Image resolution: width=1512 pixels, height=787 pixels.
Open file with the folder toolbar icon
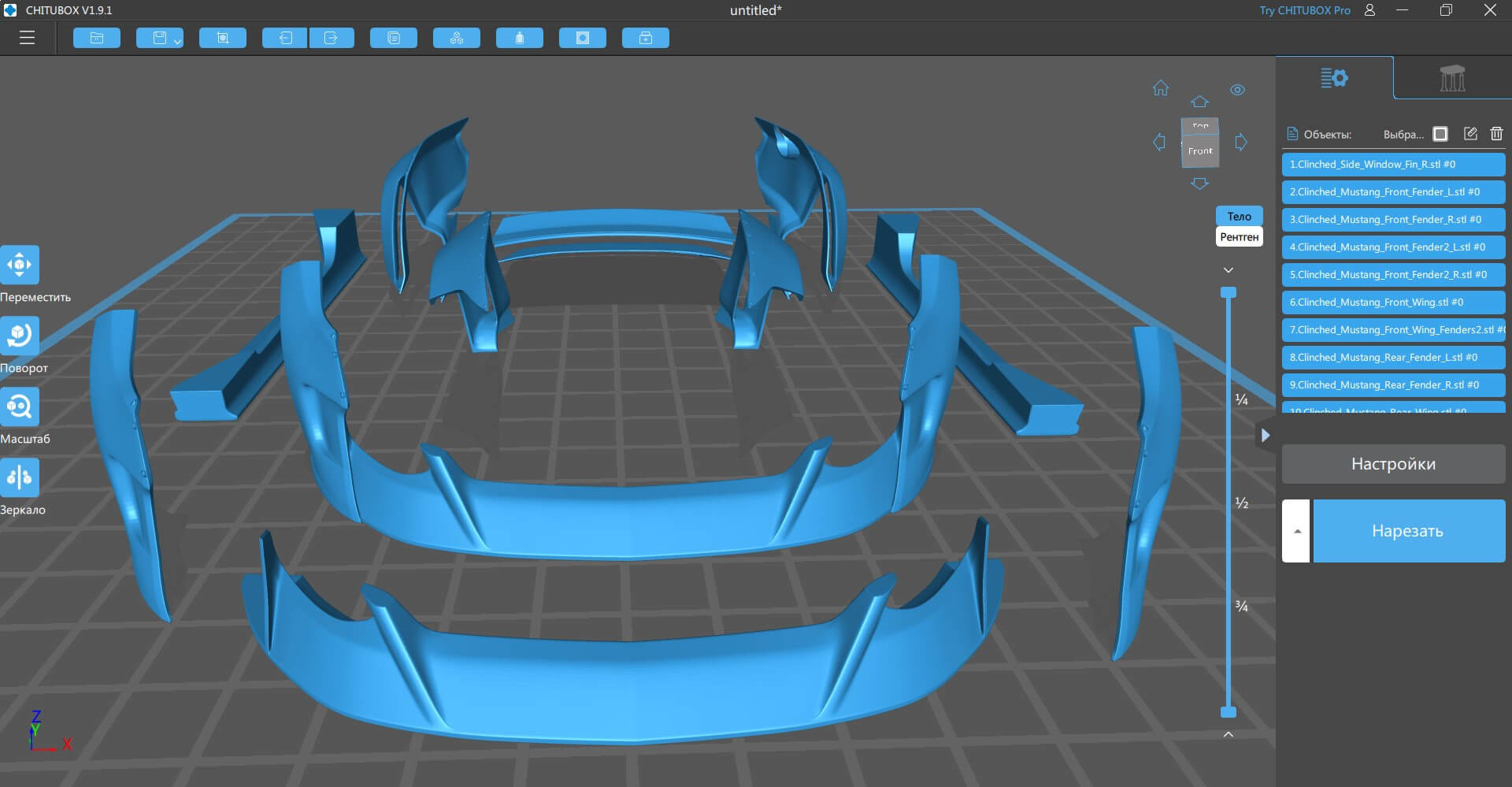click(x=97, y=38)
